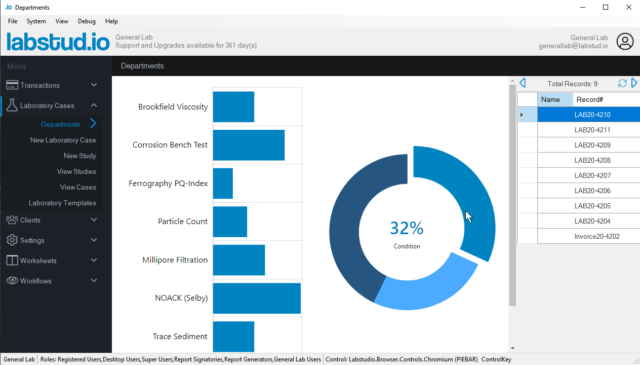
Task: Go to next records page arrow
Action: click(634, 83)
